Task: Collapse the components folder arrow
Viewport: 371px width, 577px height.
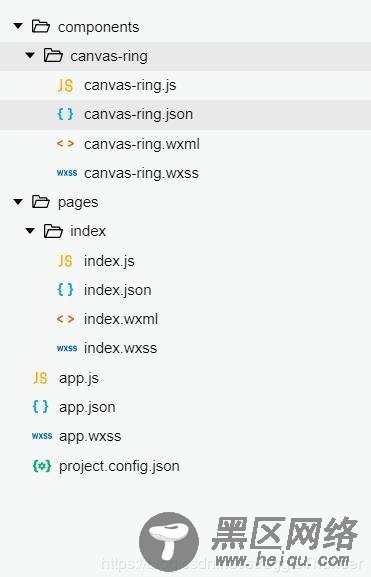Action: pos(18,26)
